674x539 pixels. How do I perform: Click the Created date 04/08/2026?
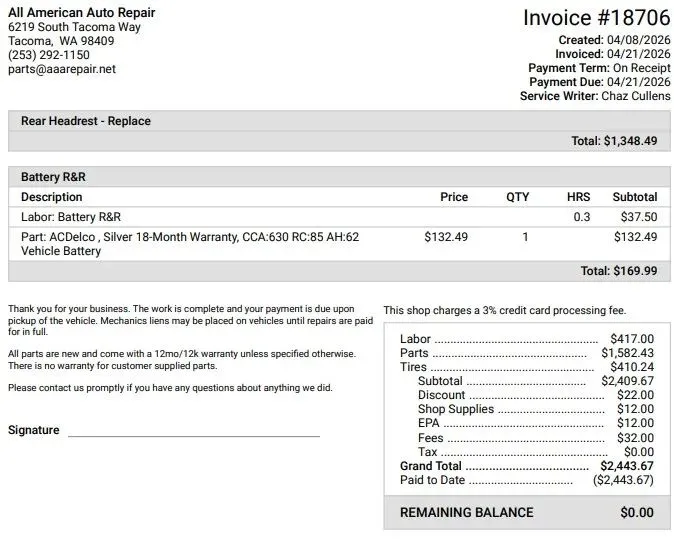pos(614,40)
